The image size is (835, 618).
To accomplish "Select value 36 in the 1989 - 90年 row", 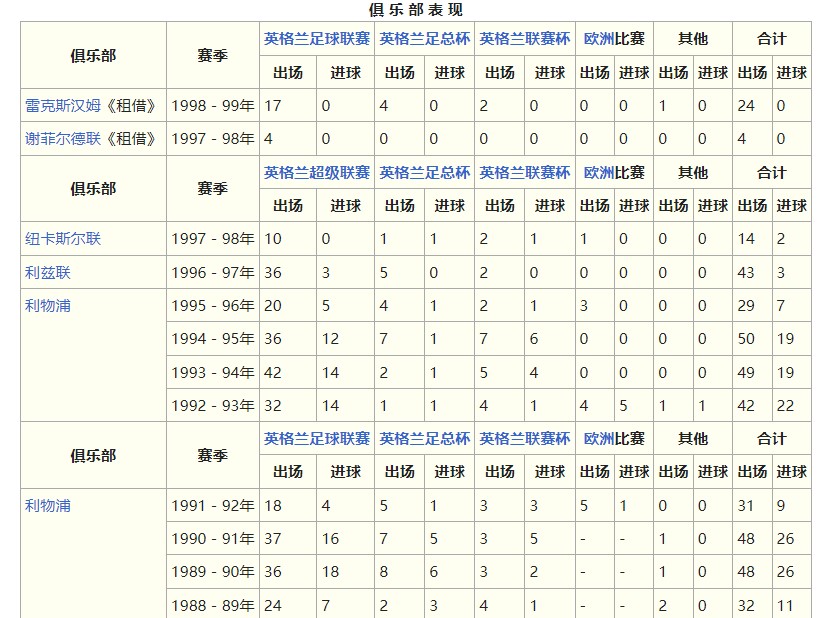I will click(273, 572).
